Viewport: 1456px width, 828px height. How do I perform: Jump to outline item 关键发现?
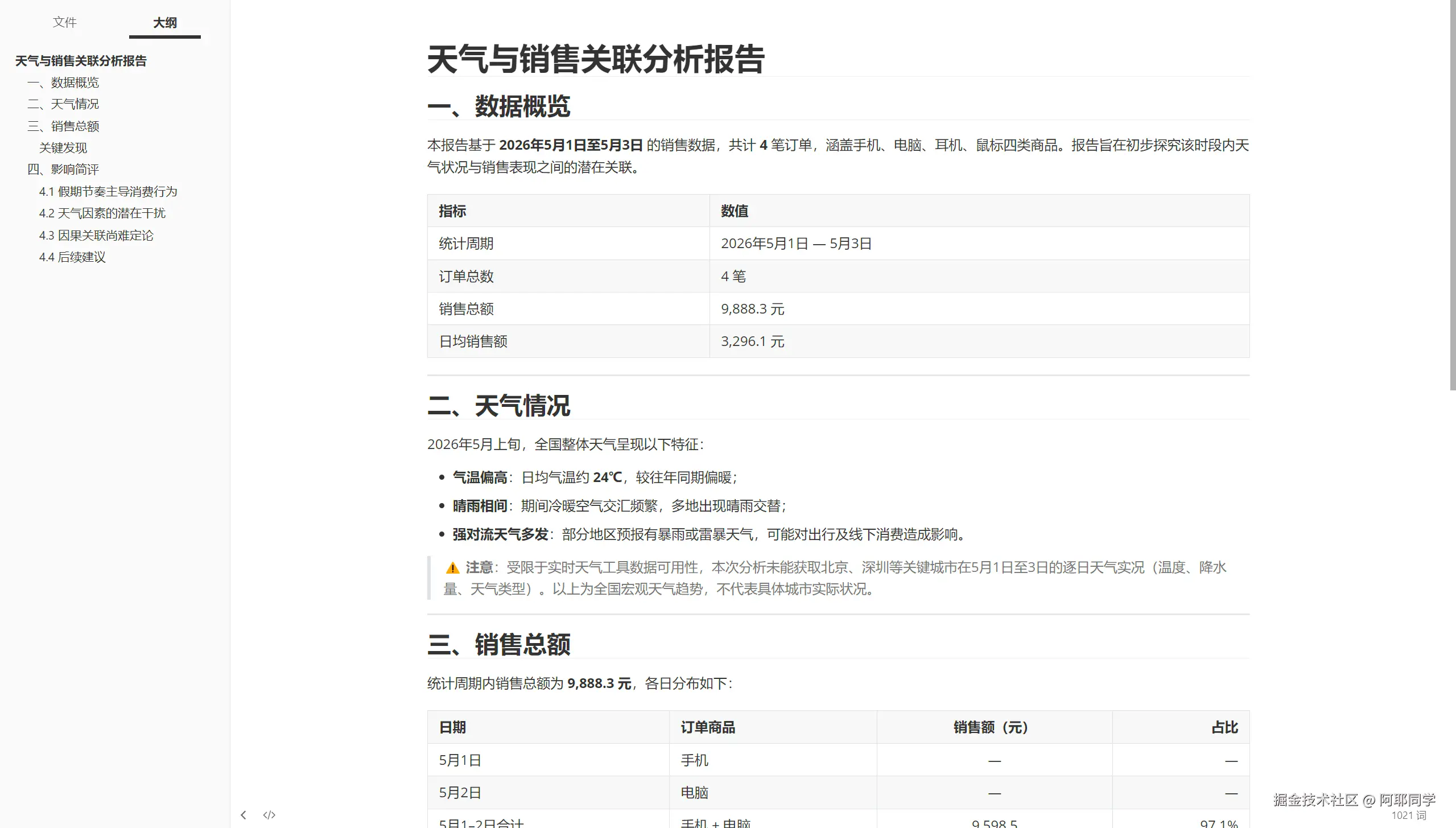63,148
